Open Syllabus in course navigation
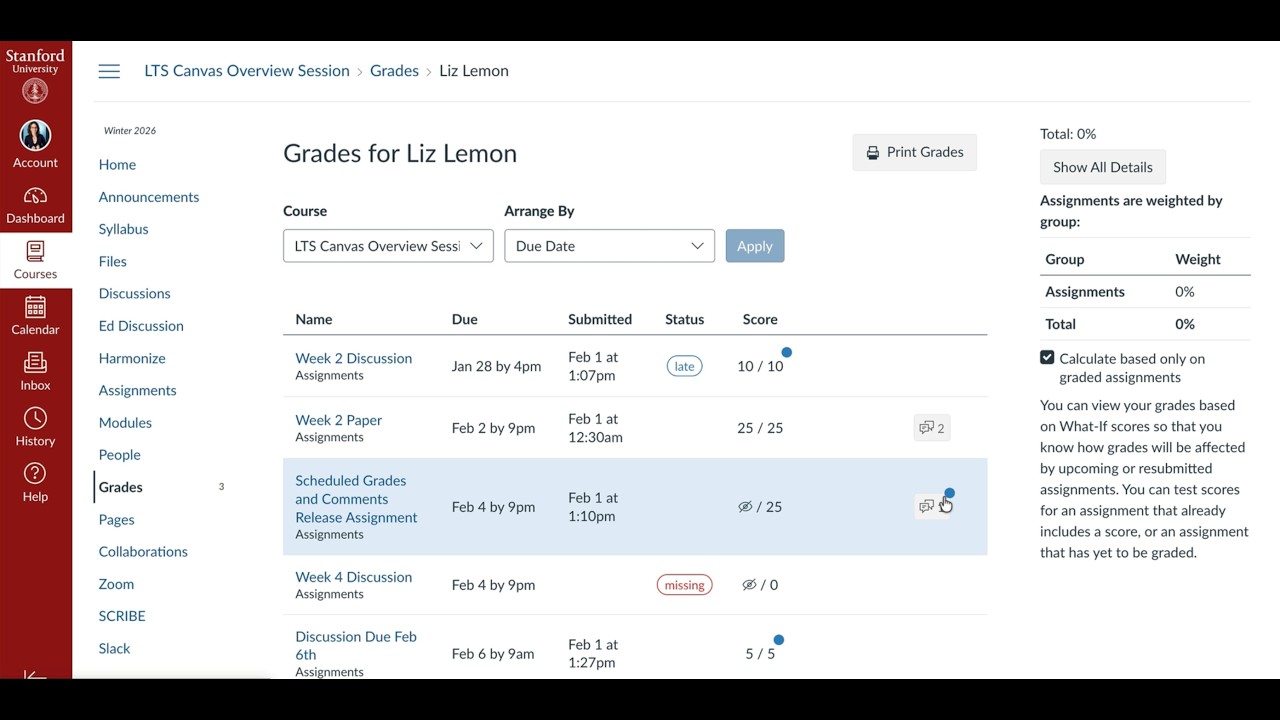 coord(123,229)
